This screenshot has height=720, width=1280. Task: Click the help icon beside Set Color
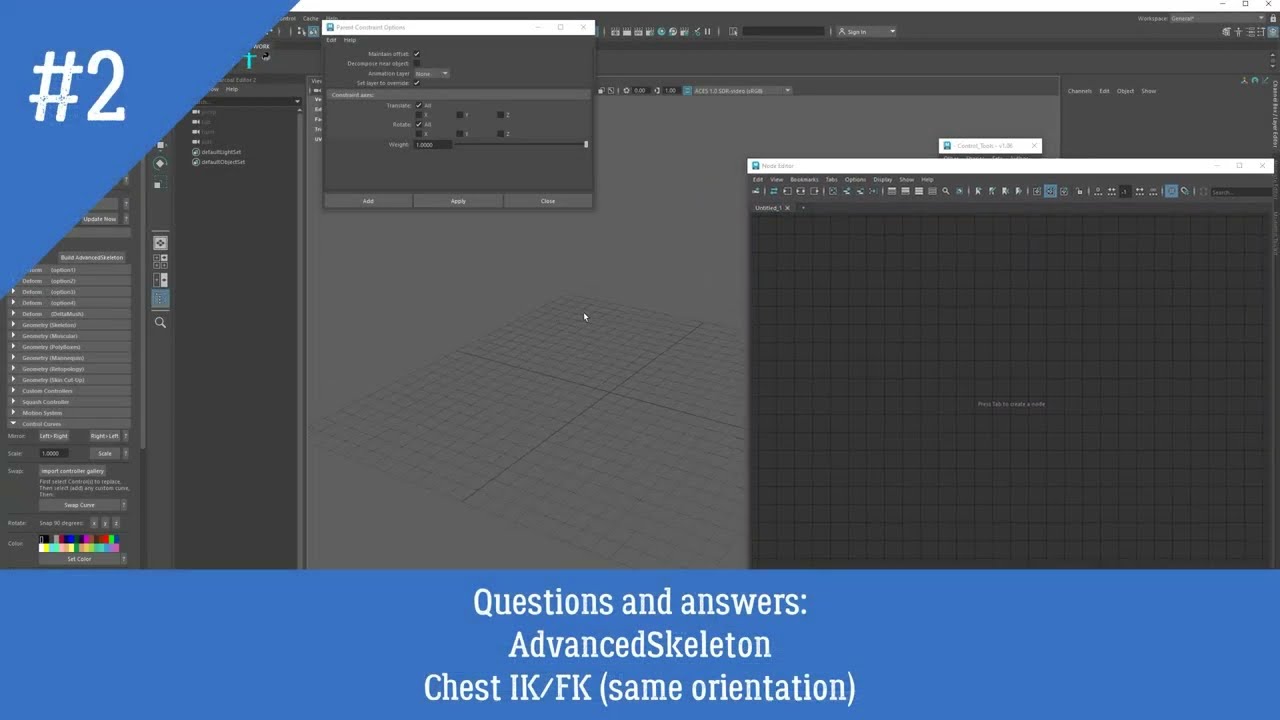[124, 559]
